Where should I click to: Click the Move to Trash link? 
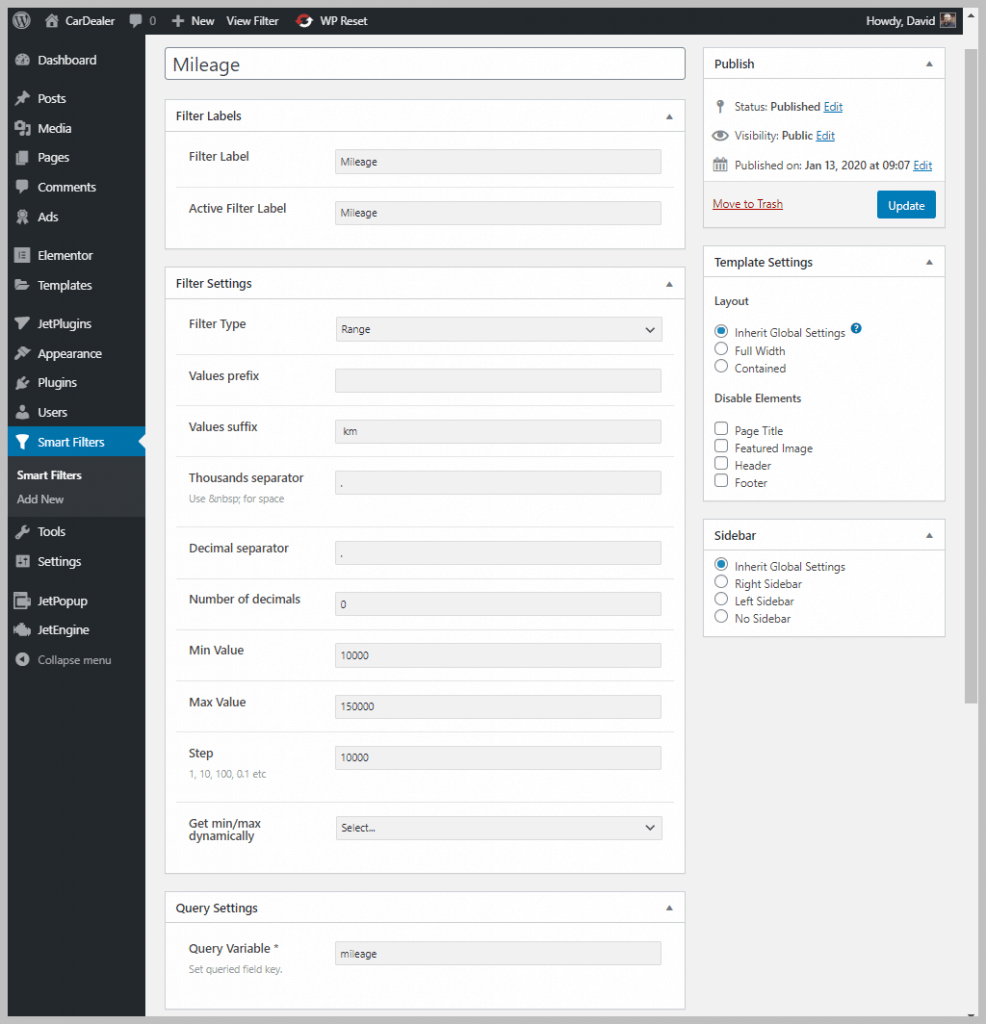(x=747, y=204)
